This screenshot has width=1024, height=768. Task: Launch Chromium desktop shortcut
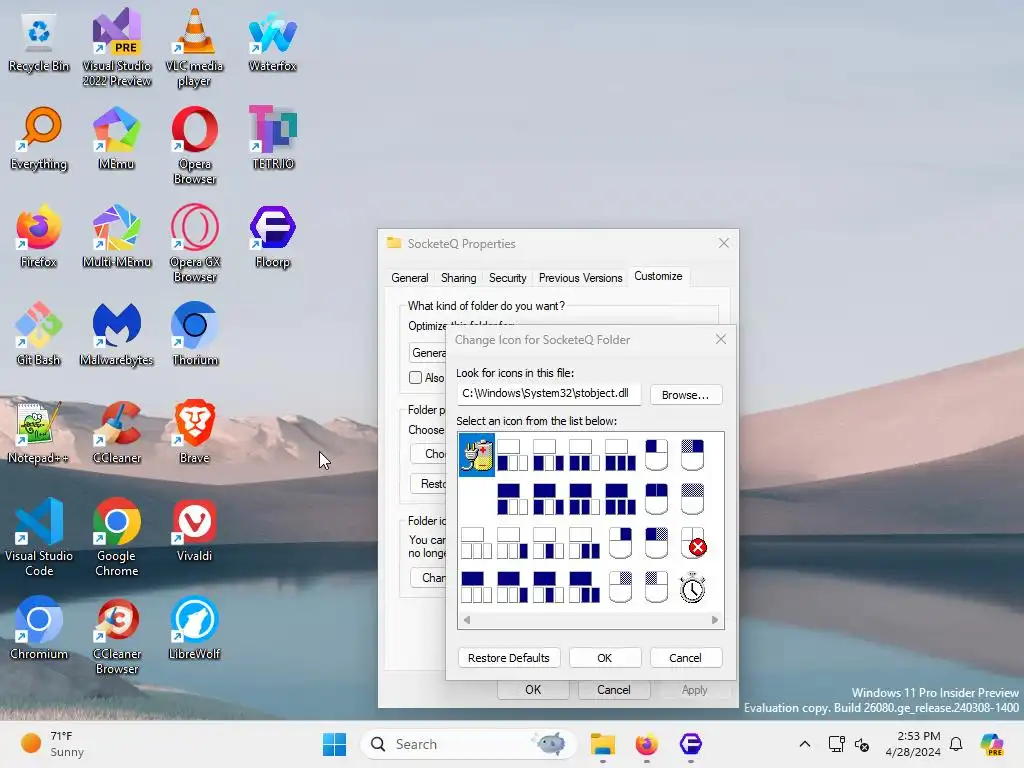coord(39,629)
